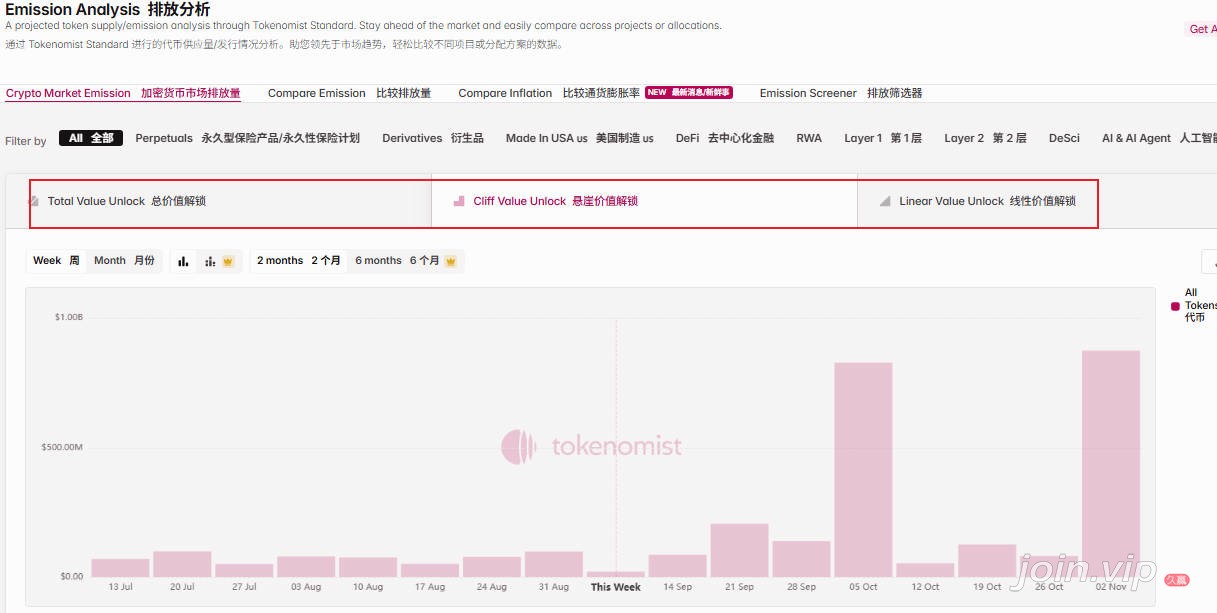Click the 17 Aug bar in chart
Screen dimensions: 1217x613
tap(430, 570)
